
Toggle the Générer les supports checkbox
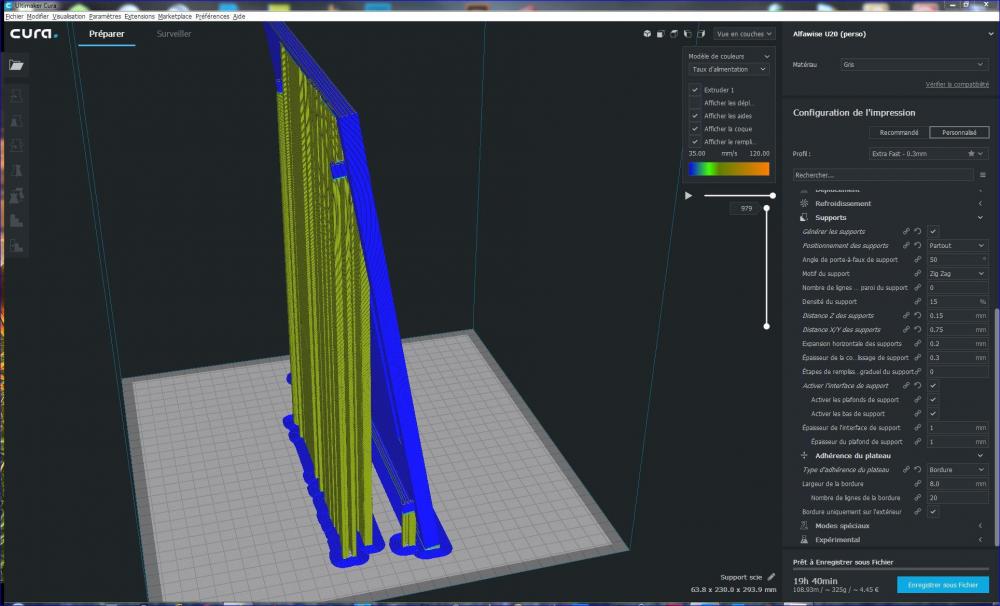[x=933, y=232]
